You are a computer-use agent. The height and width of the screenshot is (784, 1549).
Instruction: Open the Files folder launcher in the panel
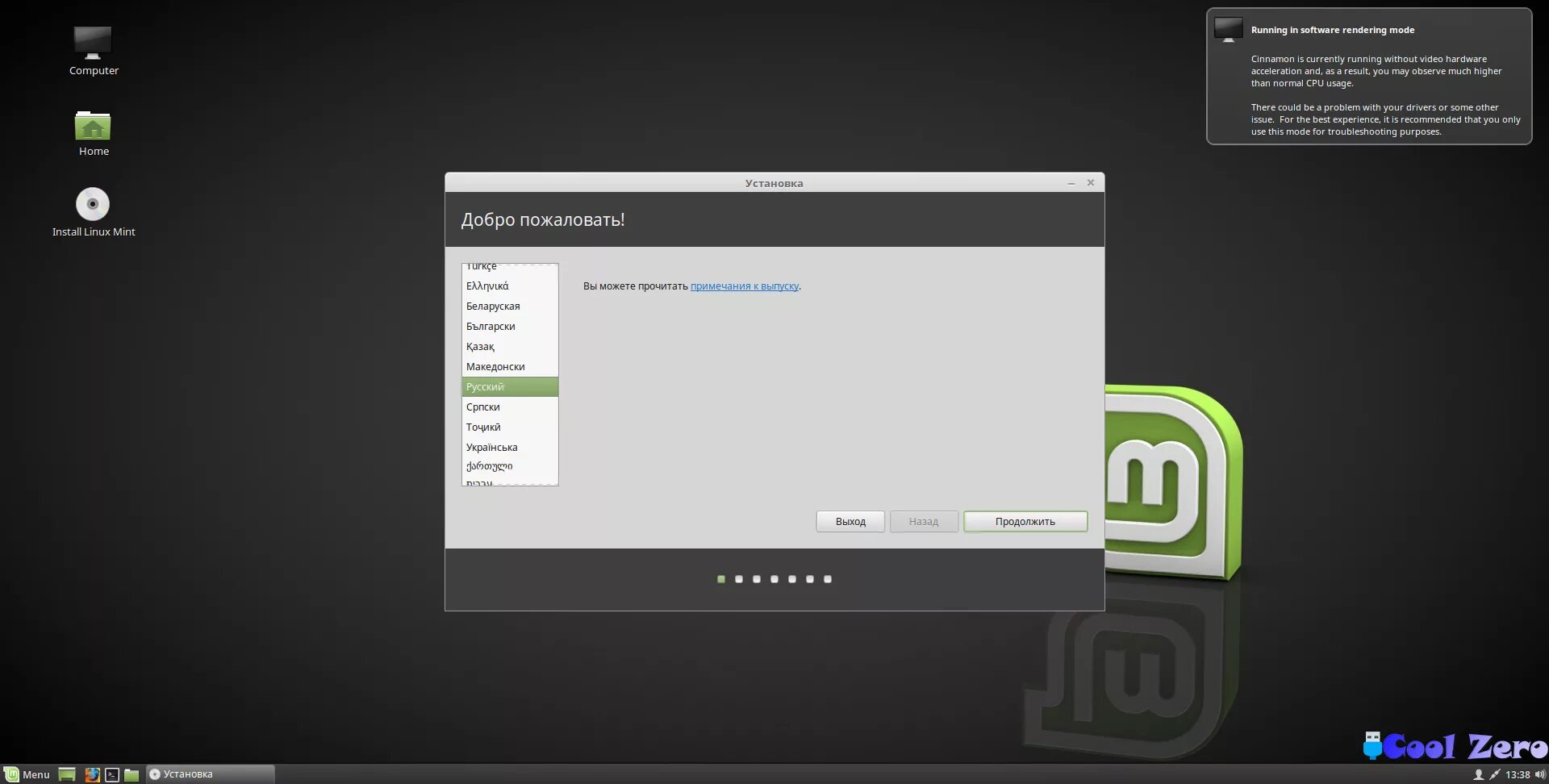click(x=132, y=774)
